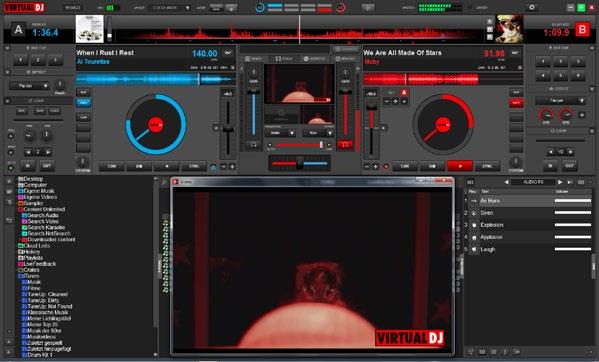Trigger hot cue 2 on deck A
Screen dimensions: 599x362
38,60
